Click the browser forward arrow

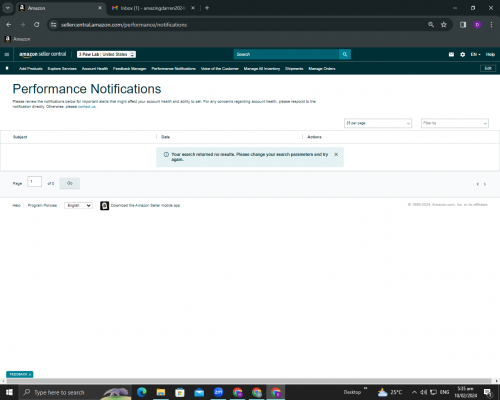pos(22,25)
